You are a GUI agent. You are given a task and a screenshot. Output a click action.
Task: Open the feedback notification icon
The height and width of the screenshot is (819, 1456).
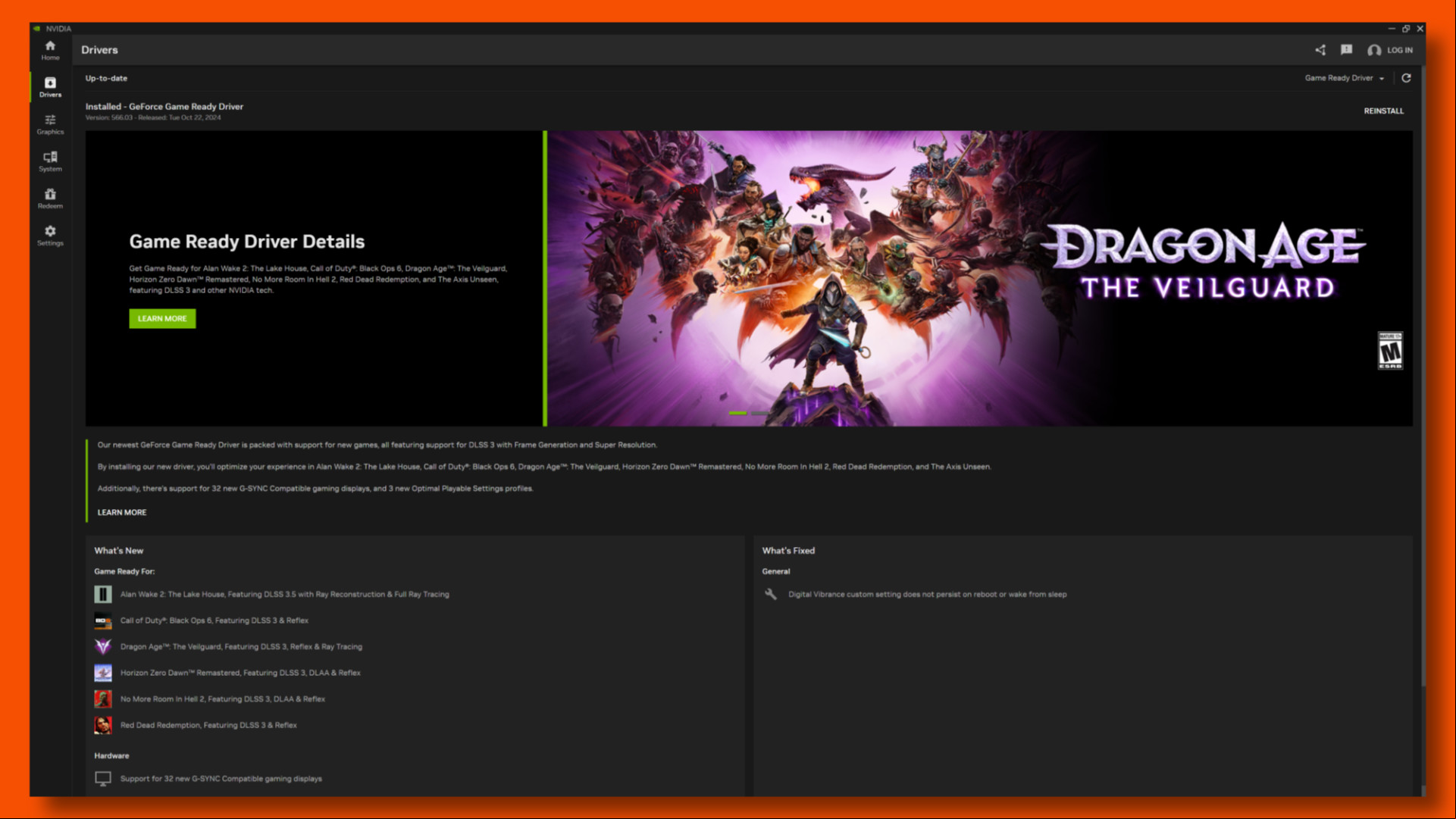pos(1346,50)
